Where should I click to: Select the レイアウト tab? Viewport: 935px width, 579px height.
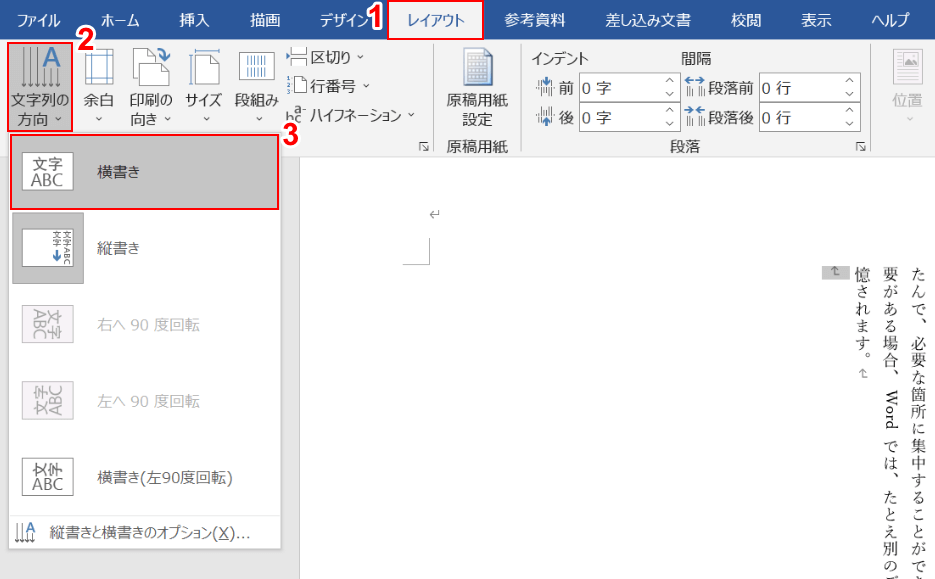click(435, 20)
